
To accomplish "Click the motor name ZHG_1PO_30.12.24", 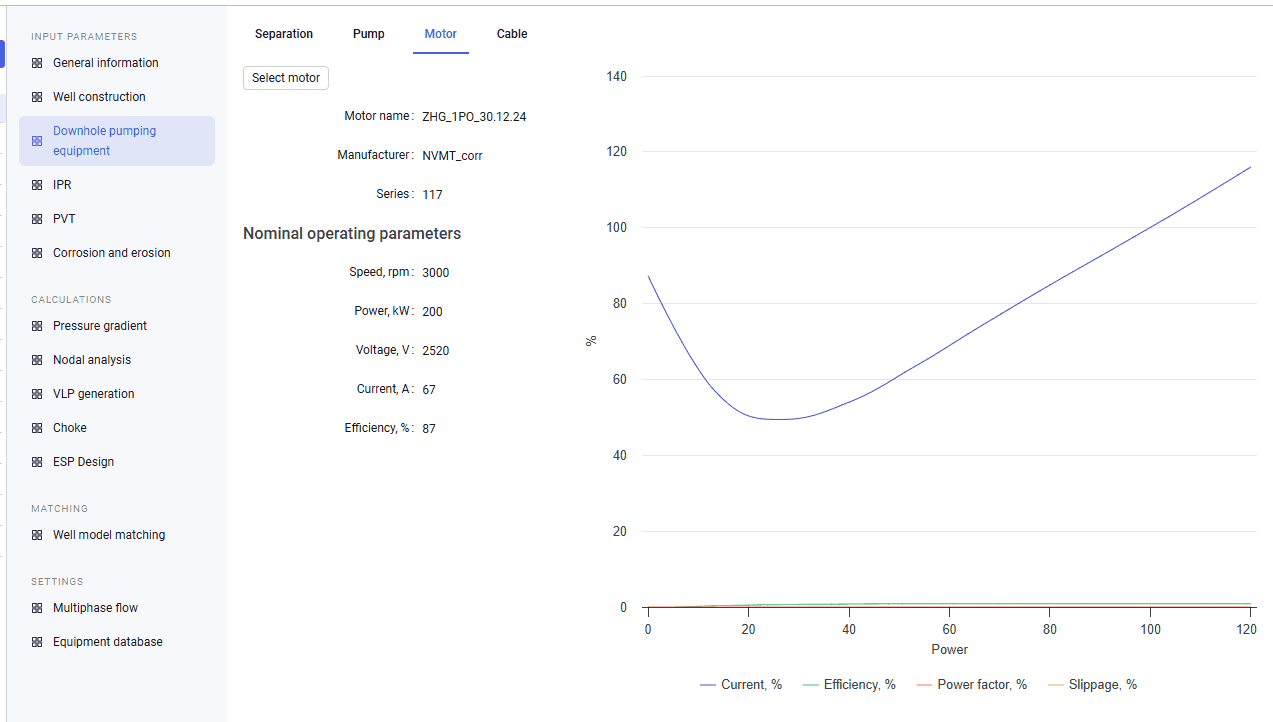I will tap(474, 117).
